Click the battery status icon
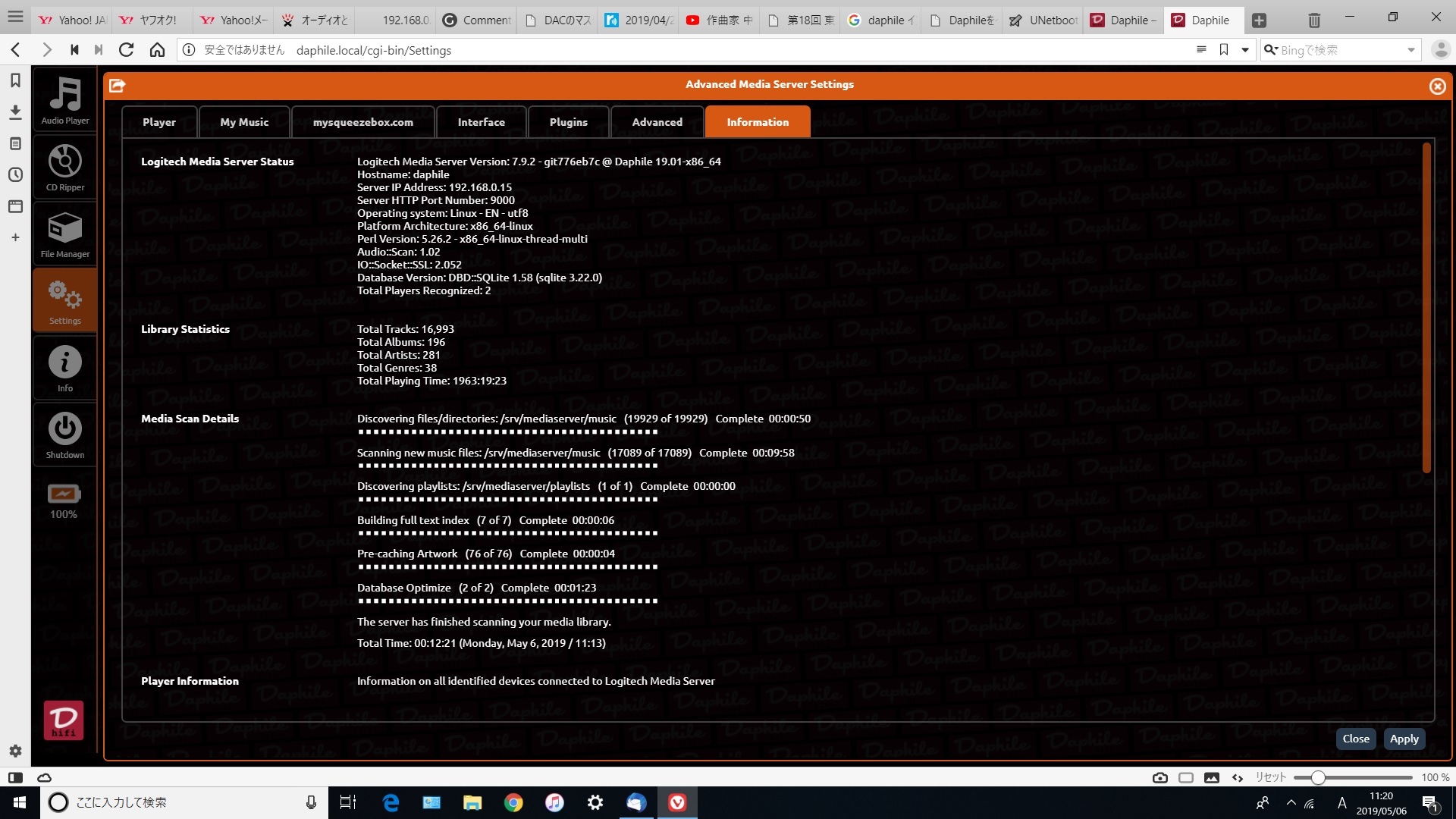The image size is (1456, 819). tap(64, 494)
